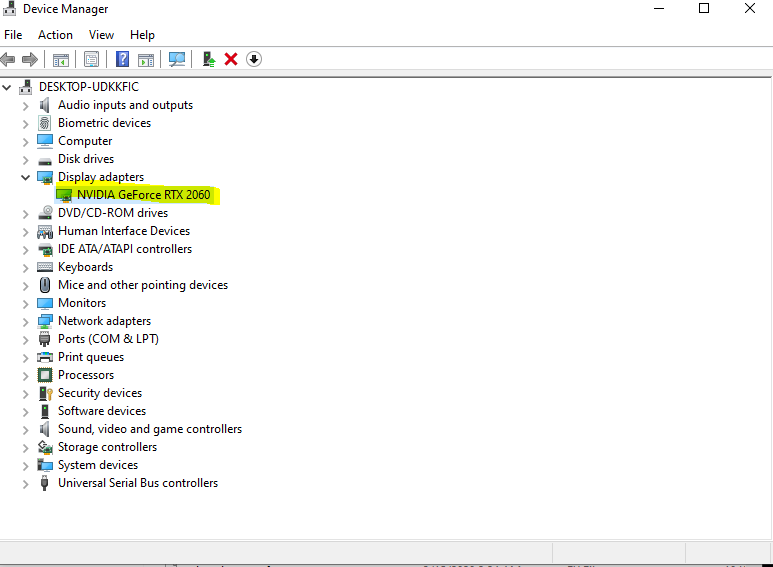Expand Sound, video and game controllers chevron
Screen dimensions: 773x567
coord(26,430)
